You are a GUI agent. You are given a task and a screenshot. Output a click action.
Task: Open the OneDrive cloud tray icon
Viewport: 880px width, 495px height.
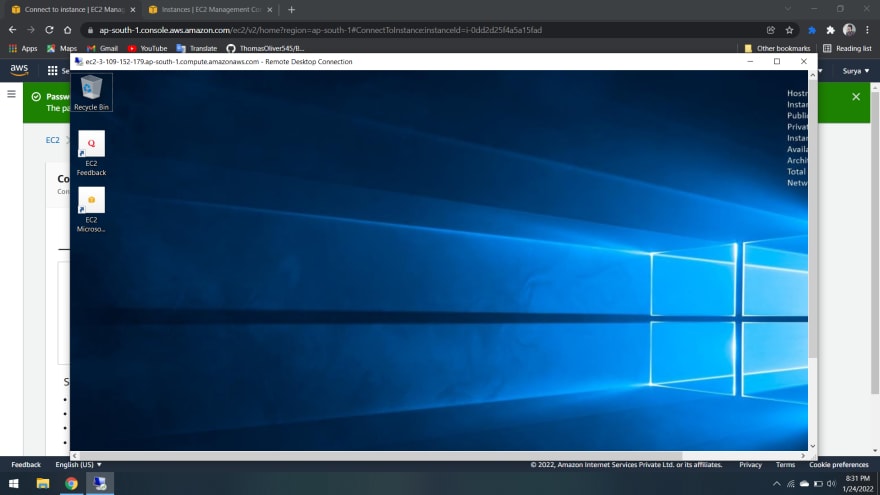[804, 484]
